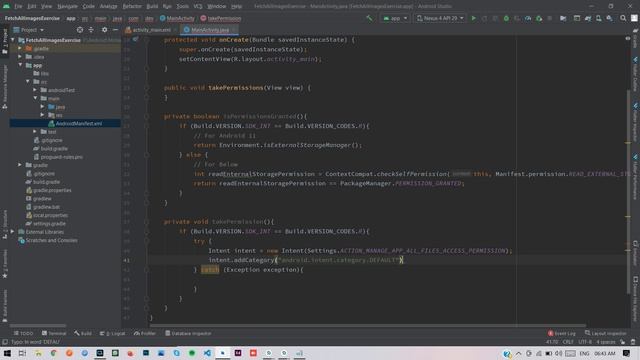This screenshot has width=640, height=360.
Task: Open the Project tool window stripe button
Action: tap(5, 41)
